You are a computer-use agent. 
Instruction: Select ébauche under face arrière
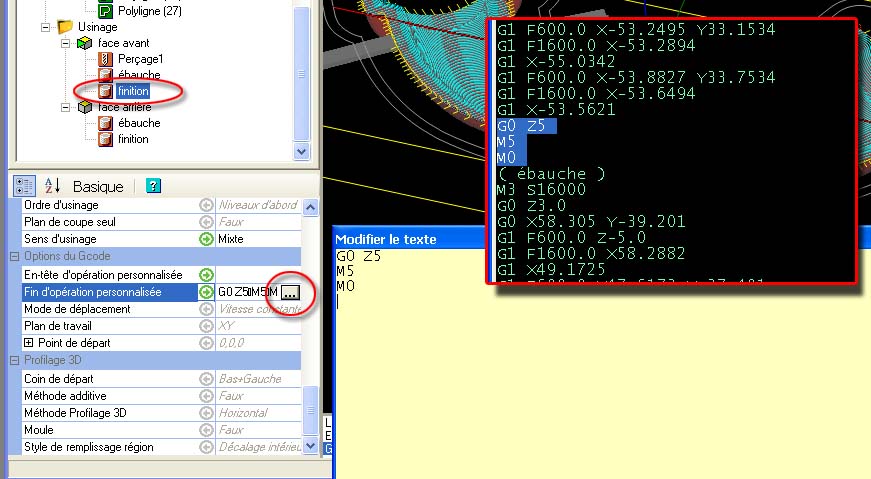[x=138, y=123]
